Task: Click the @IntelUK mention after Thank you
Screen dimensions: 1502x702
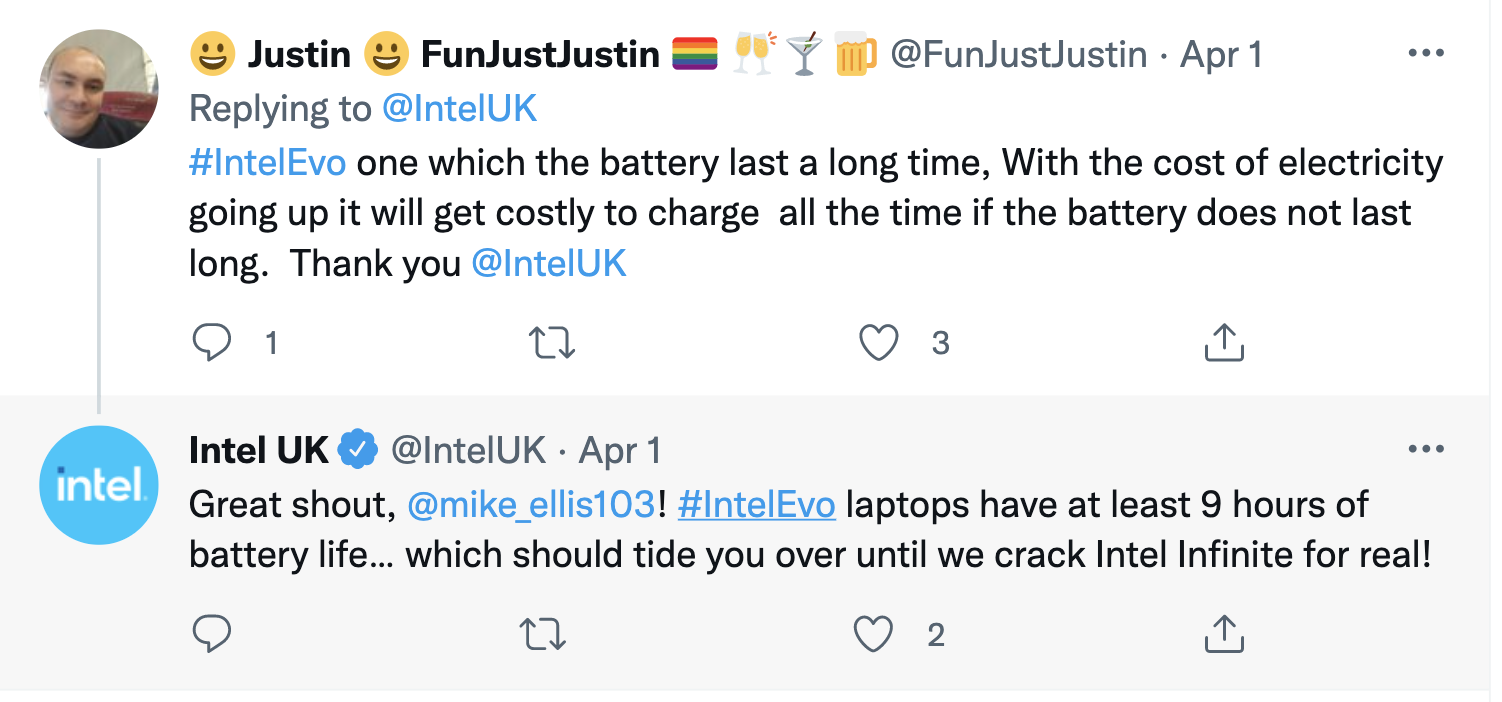Action: coord(548,263)
